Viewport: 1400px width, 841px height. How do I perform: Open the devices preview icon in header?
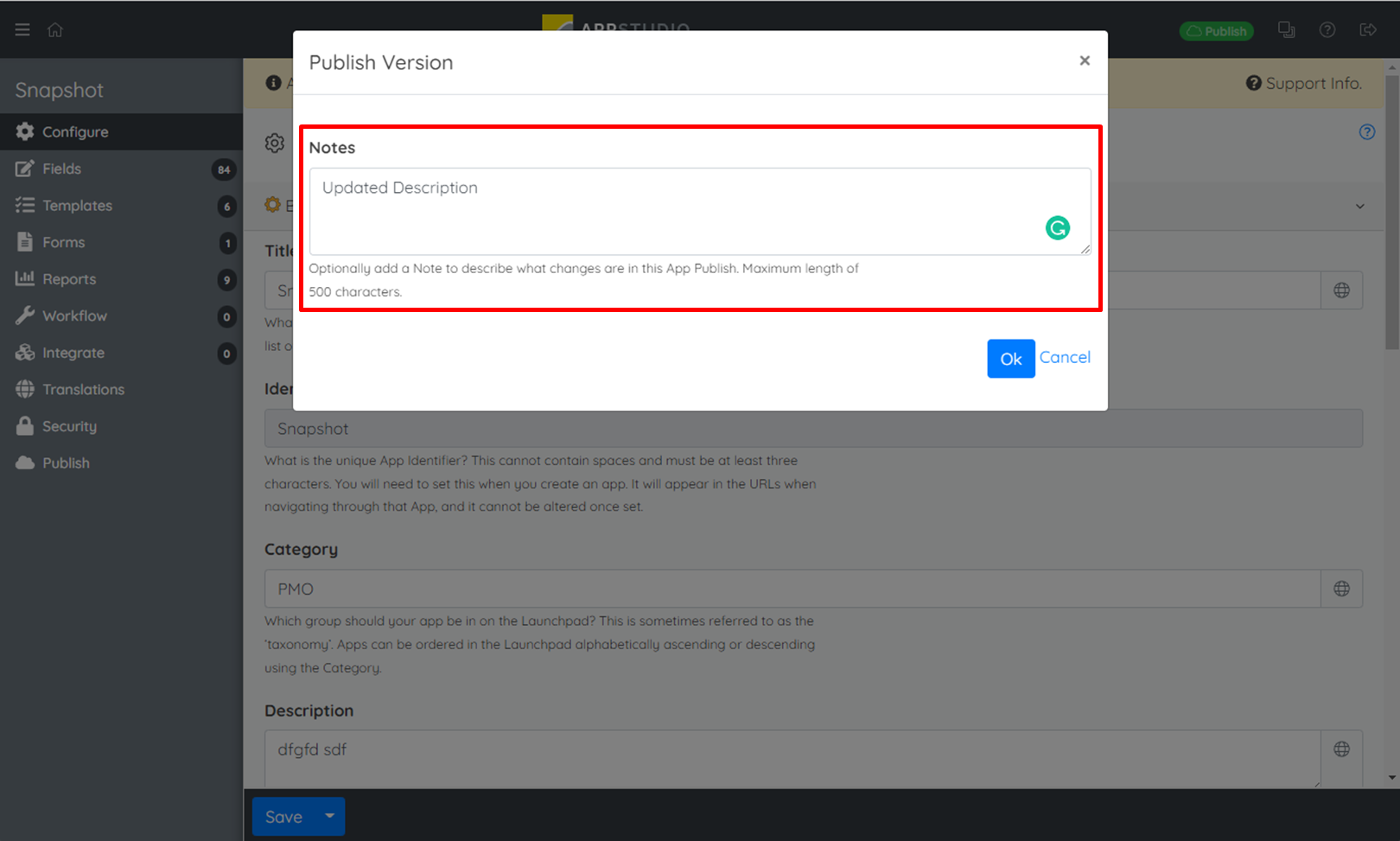click(1287, 30)
